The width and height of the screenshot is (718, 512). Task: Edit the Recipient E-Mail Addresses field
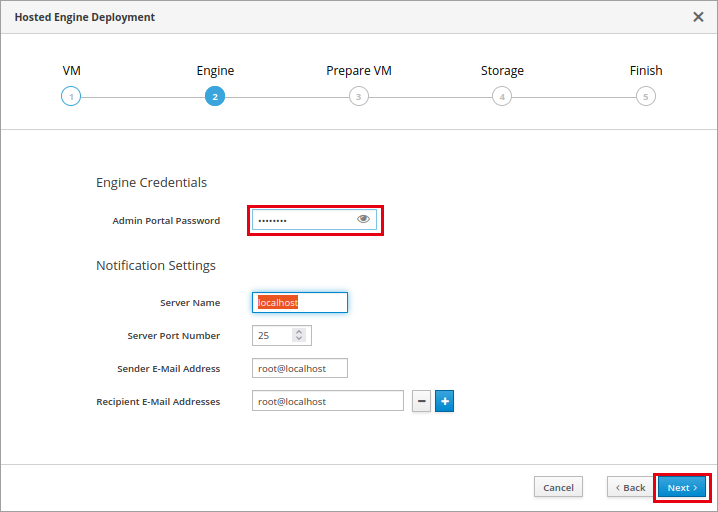click(x=328, y=401)
